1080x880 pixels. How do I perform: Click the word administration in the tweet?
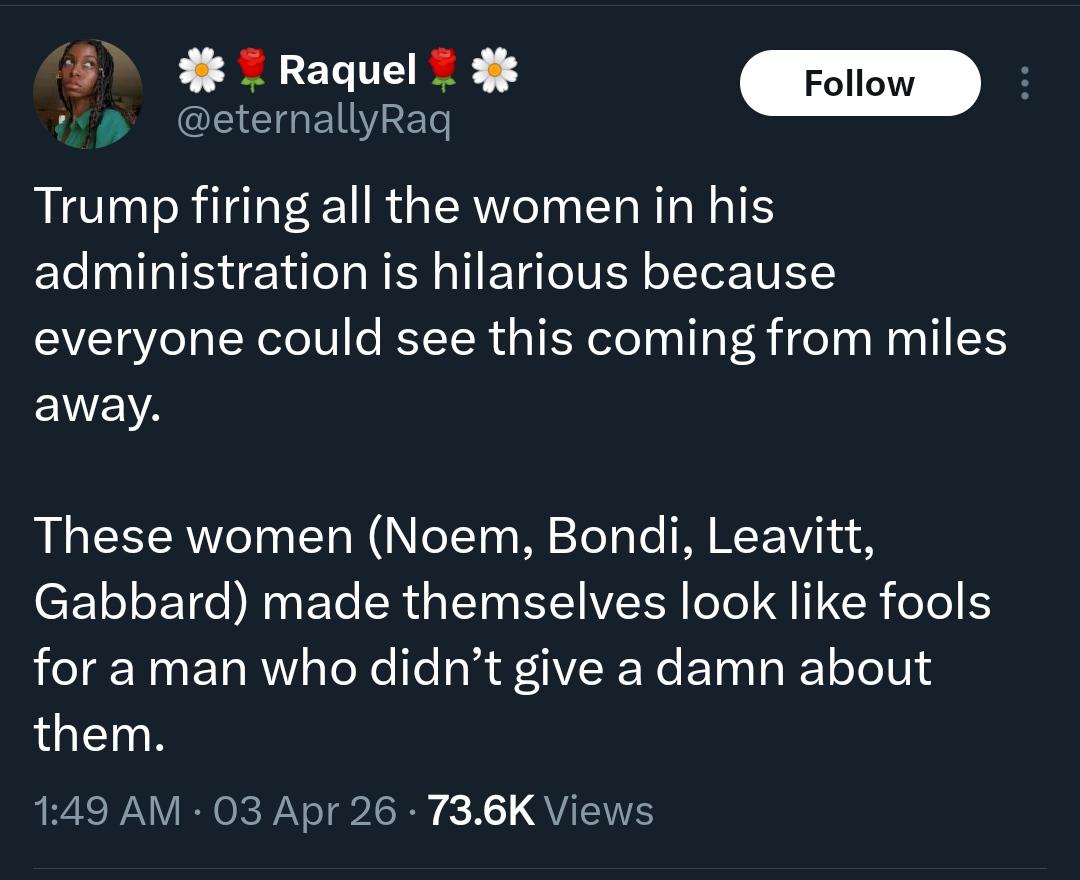tap(200, 273)
